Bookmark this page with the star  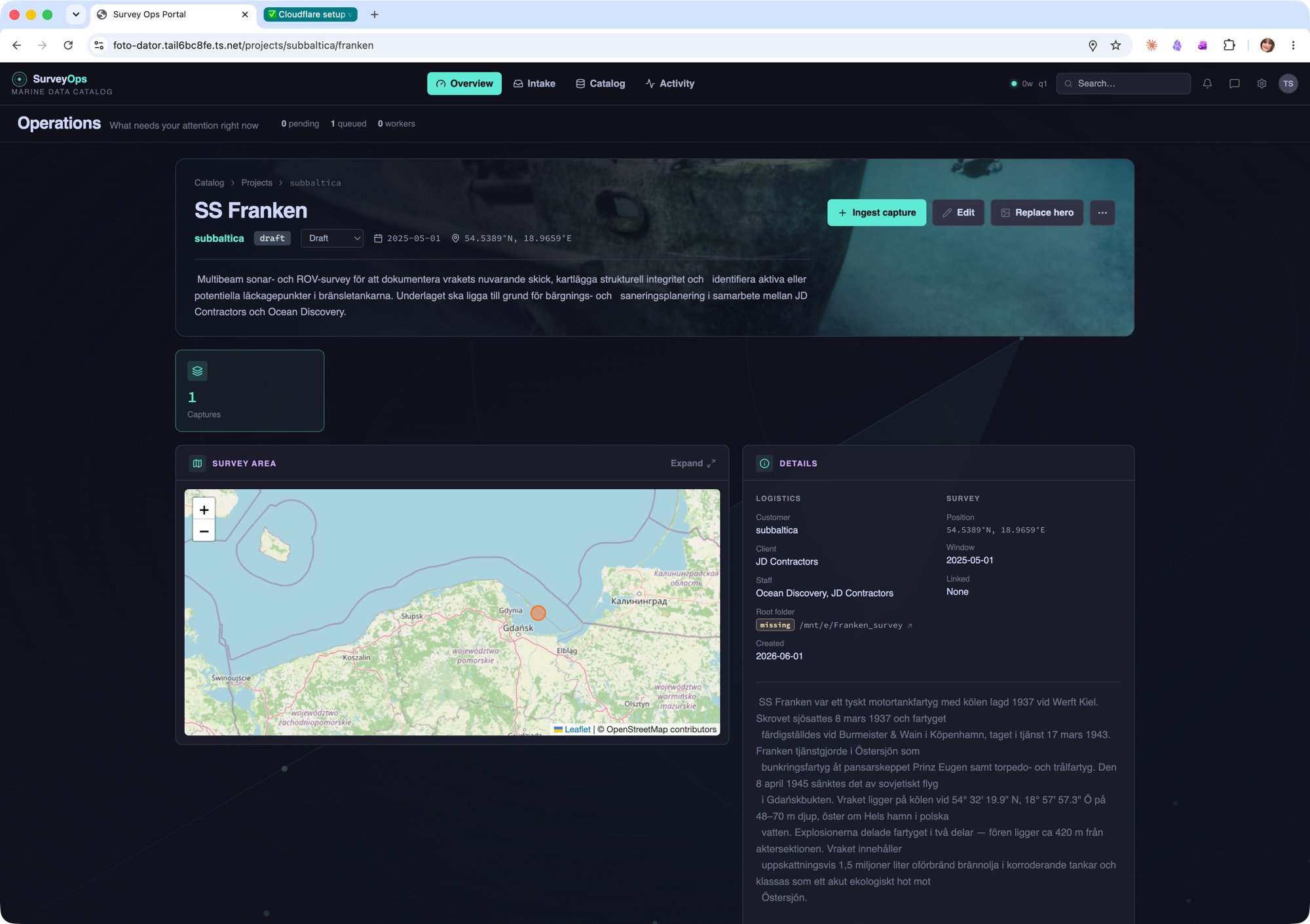click(1116, 45)
